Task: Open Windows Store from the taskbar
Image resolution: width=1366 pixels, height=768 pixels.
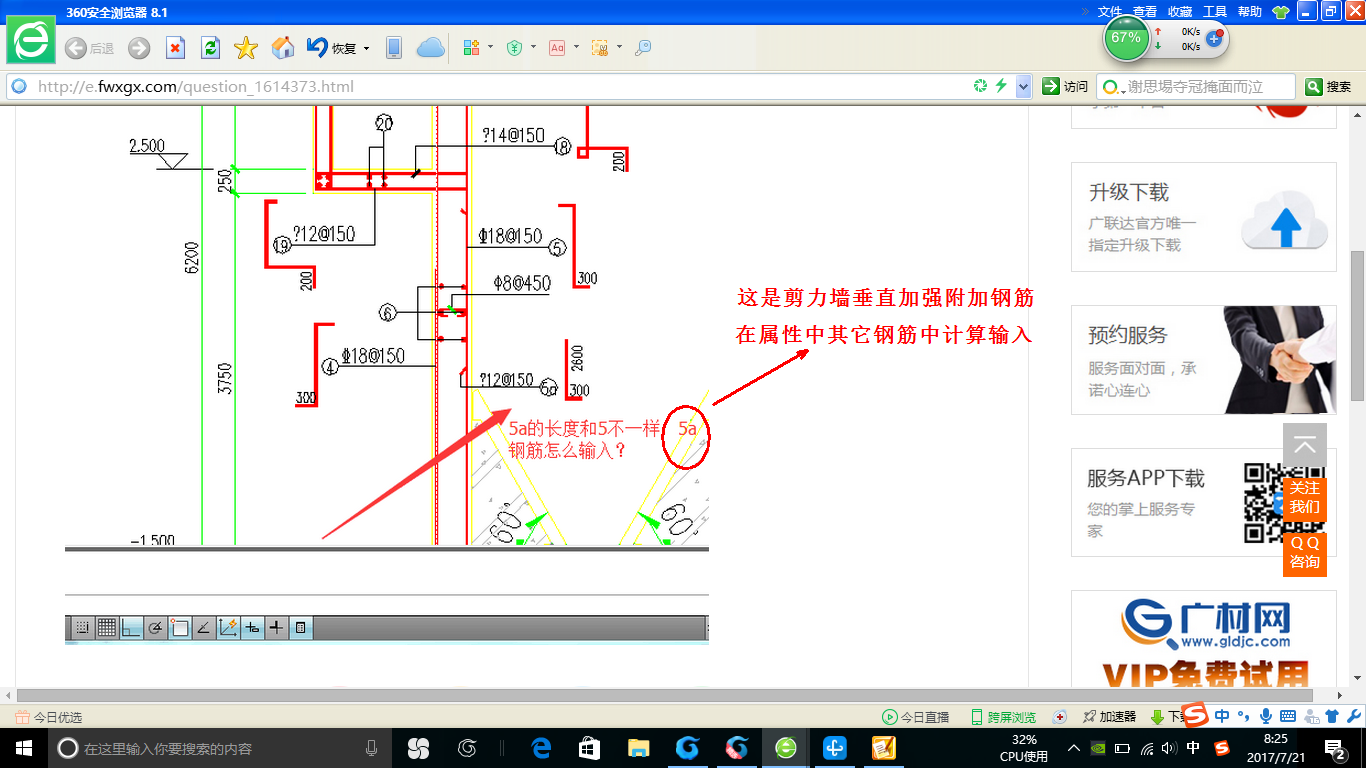Action: point(590,748)
